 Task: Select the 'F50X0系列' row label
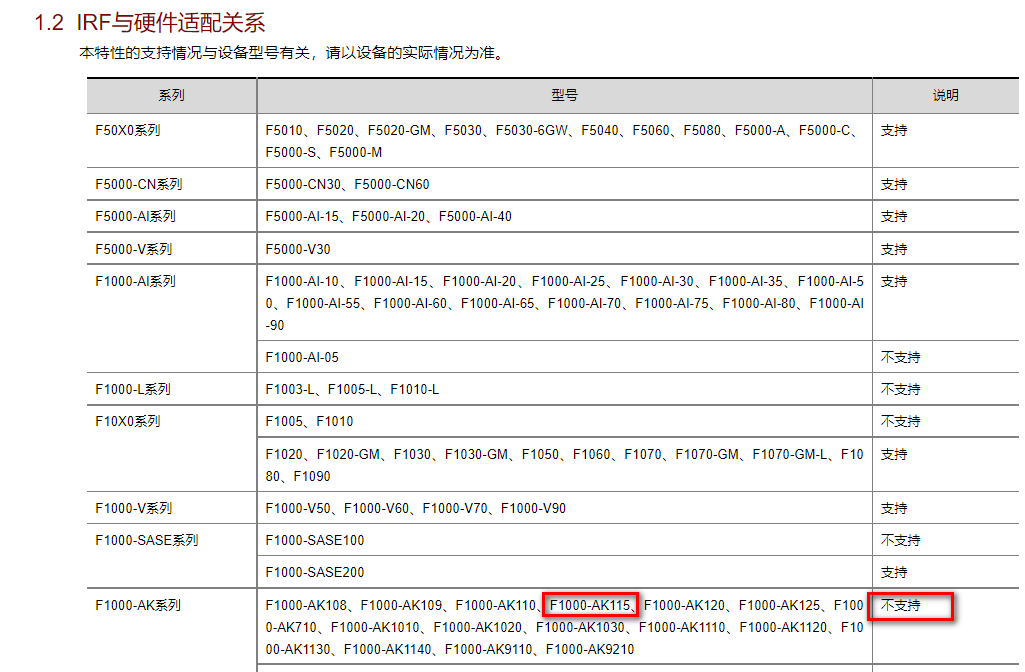coord(127,130)
